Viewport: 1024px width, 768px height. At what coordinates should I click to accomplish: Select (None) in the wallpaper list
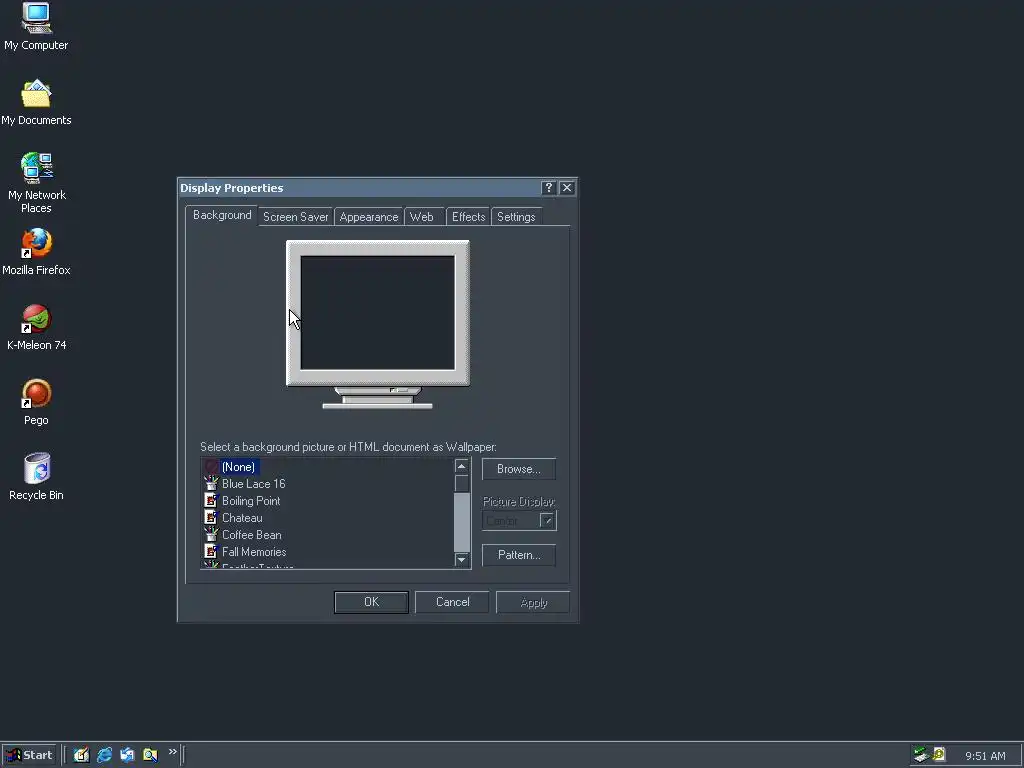click(238, 467)
